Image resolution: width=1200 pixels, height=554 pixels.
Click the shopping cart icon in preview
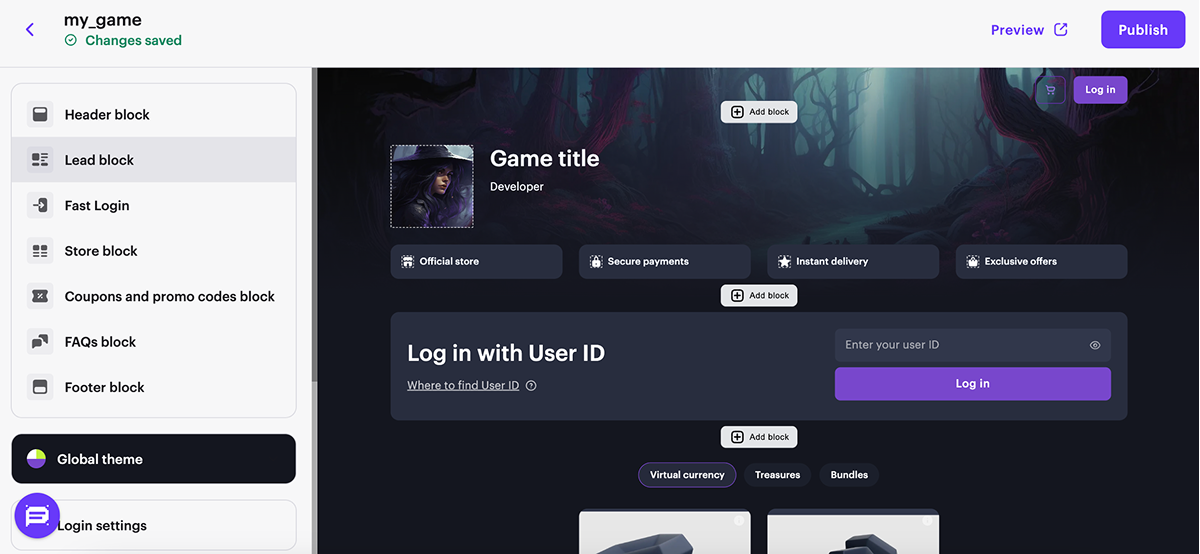[x=1050, y=90]
